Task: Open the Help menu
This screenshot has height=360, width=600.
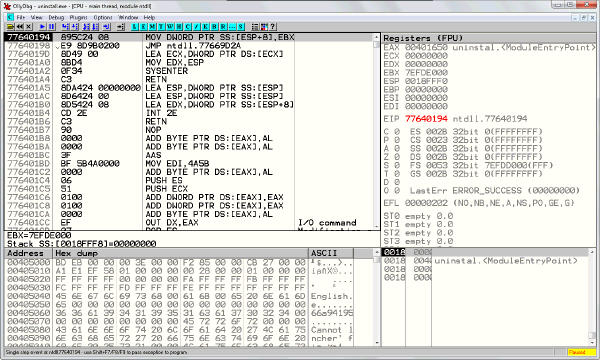Action: (x=149, y=17)
